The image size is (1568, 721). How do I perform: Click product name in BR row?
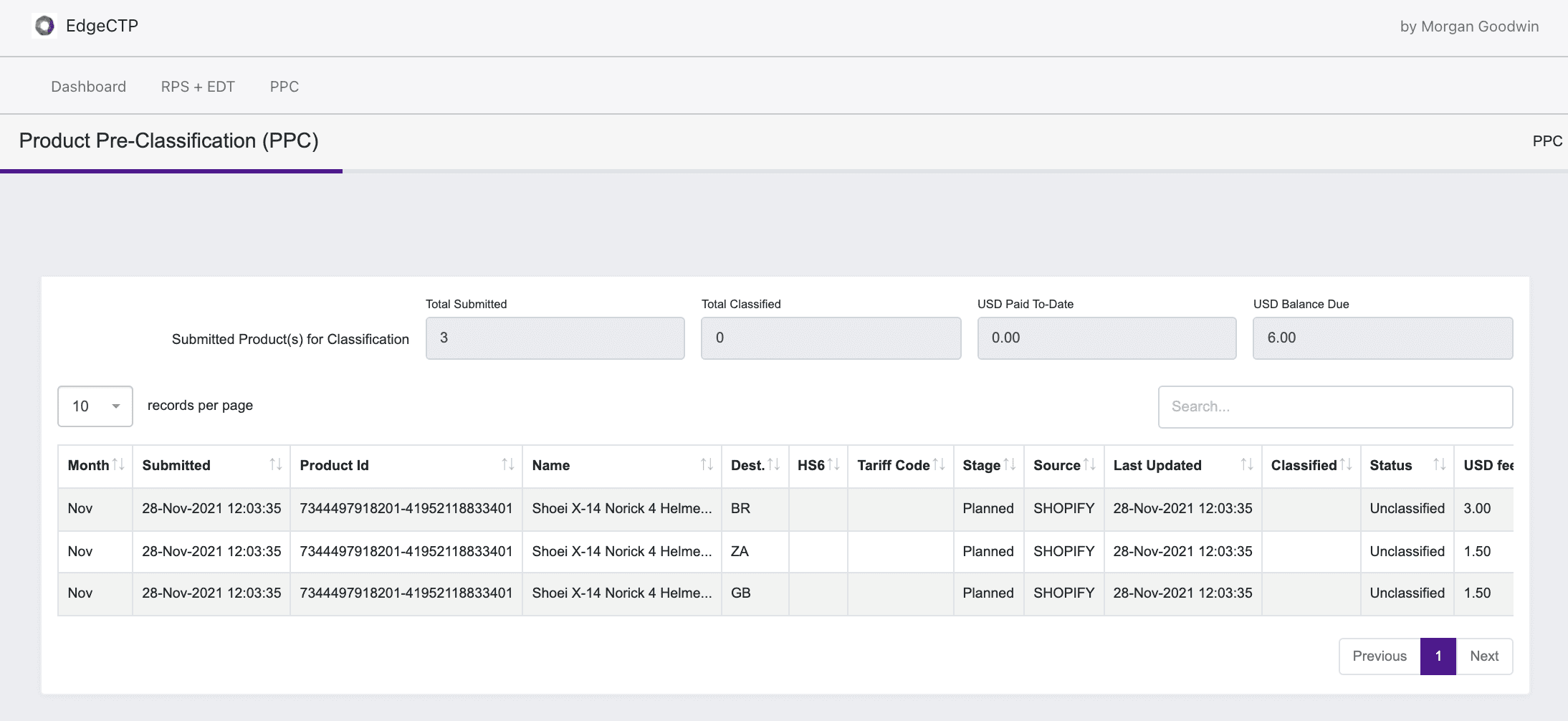pyautogui.click(x=622, y=508)
